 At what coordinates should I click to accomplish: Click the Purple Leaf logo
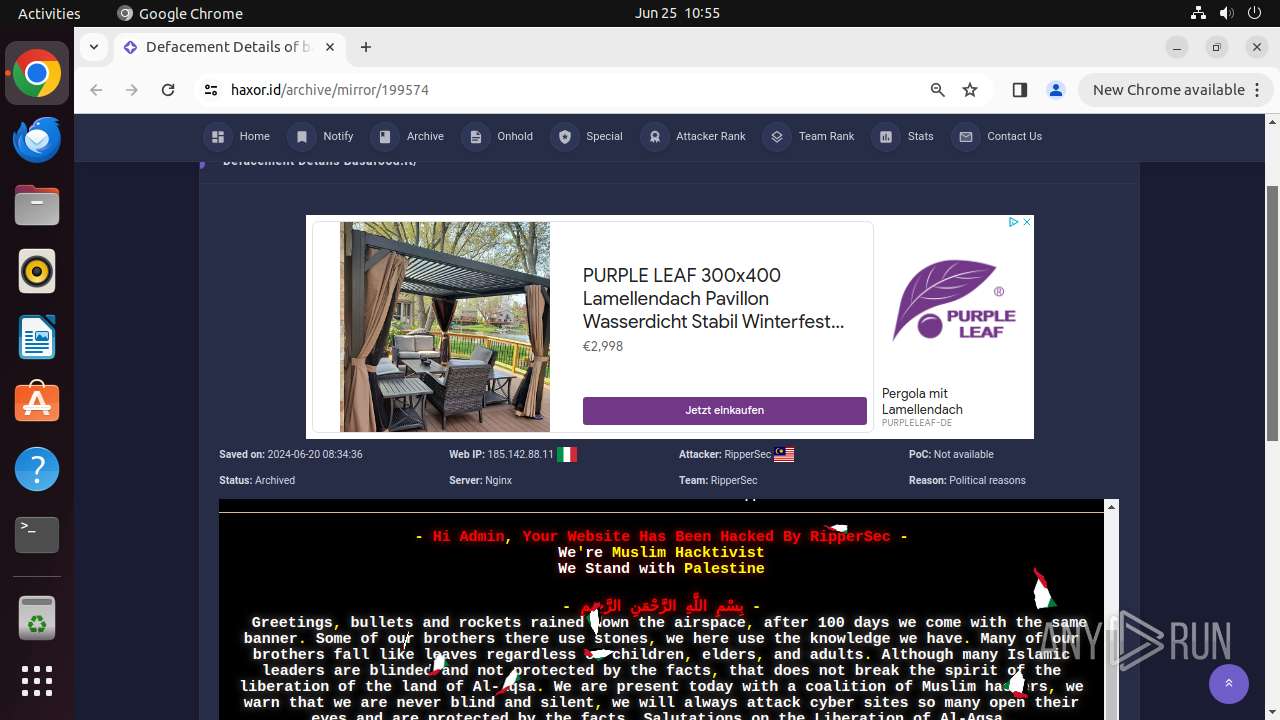point(954,300)
